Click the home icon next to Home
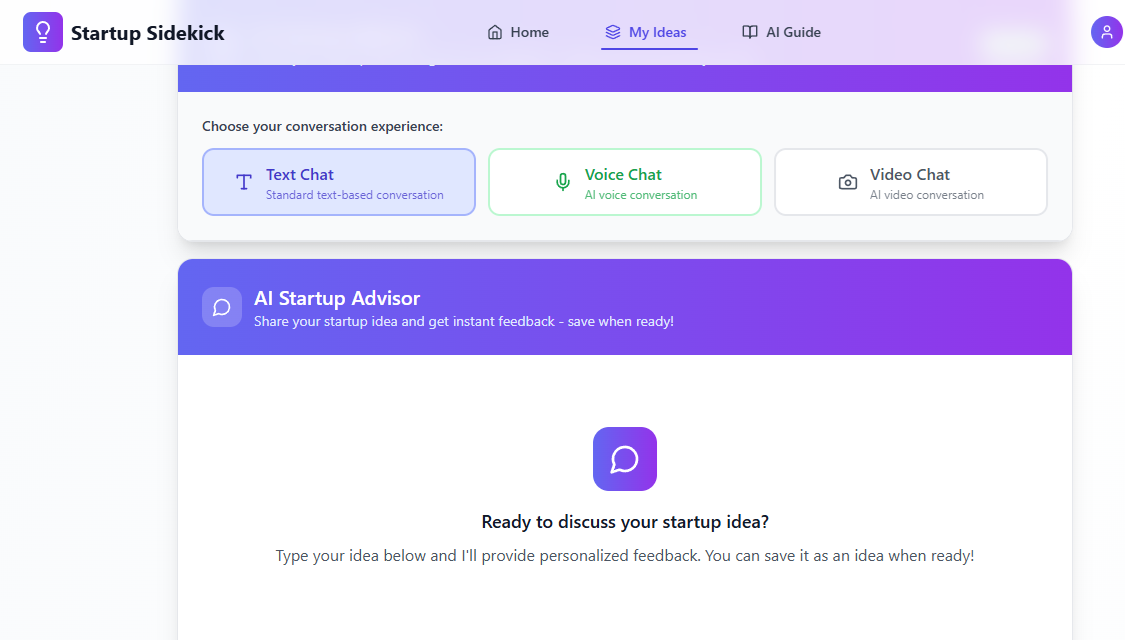 point(492,31)
